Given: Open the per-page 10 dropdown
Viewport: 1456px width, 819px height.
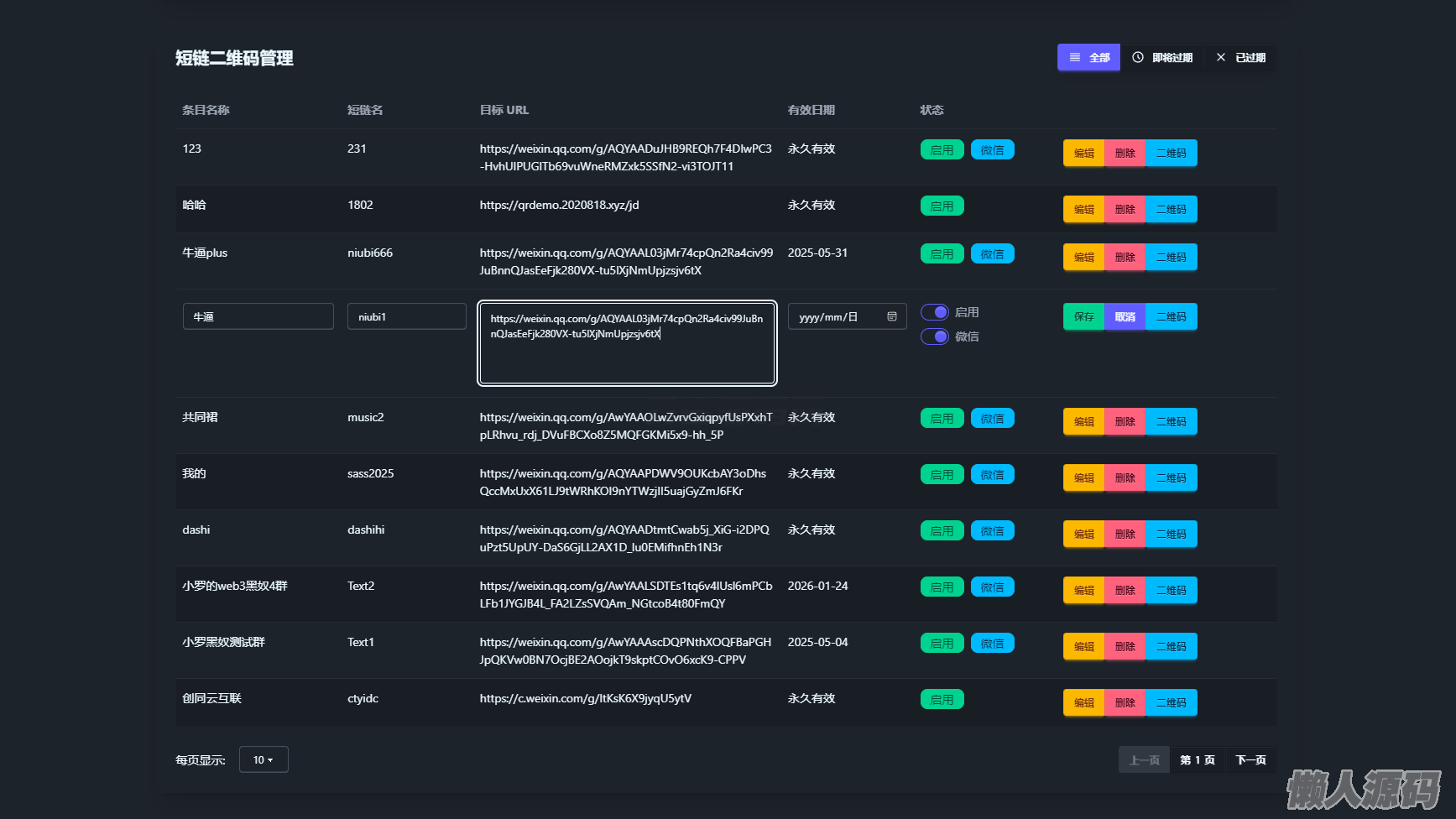Looking at the screenshot, I should (264, 759).
